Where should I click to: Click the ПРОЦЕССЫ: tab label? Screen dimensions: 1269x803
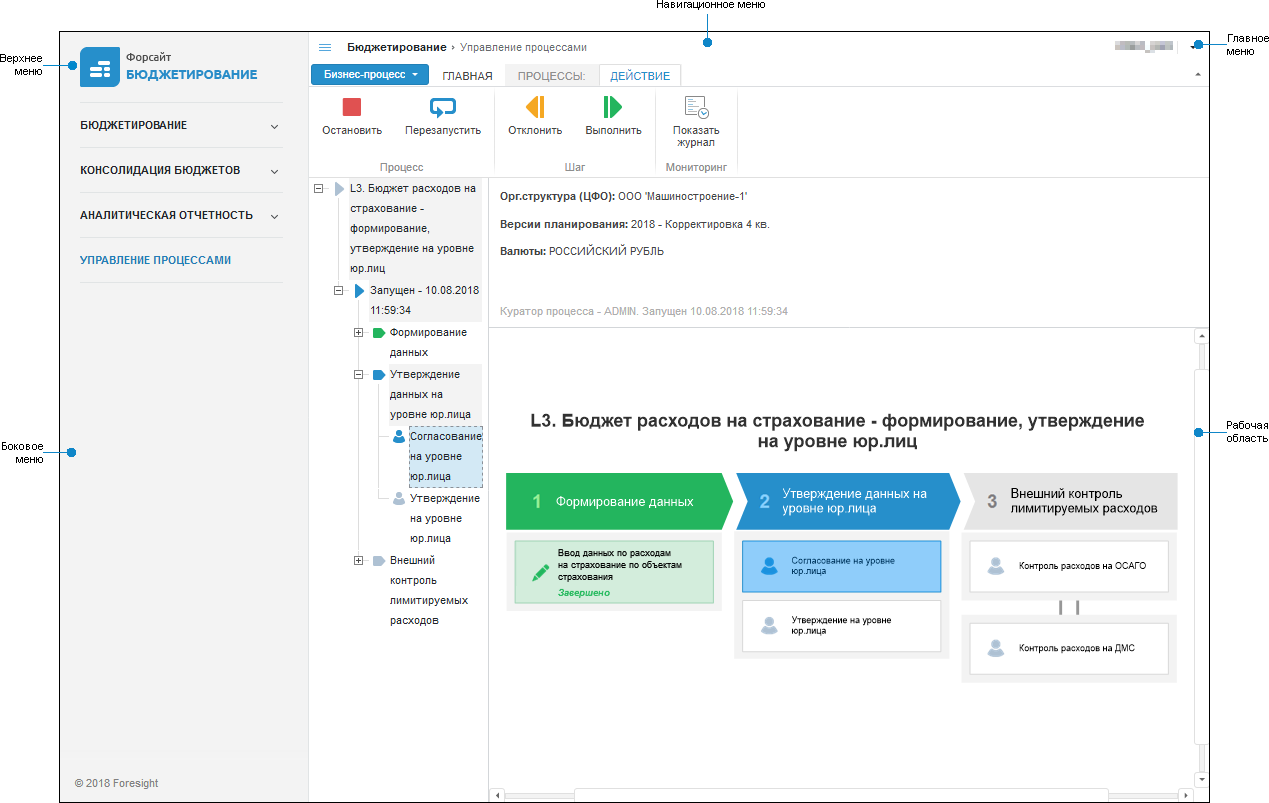pos(551,76)
